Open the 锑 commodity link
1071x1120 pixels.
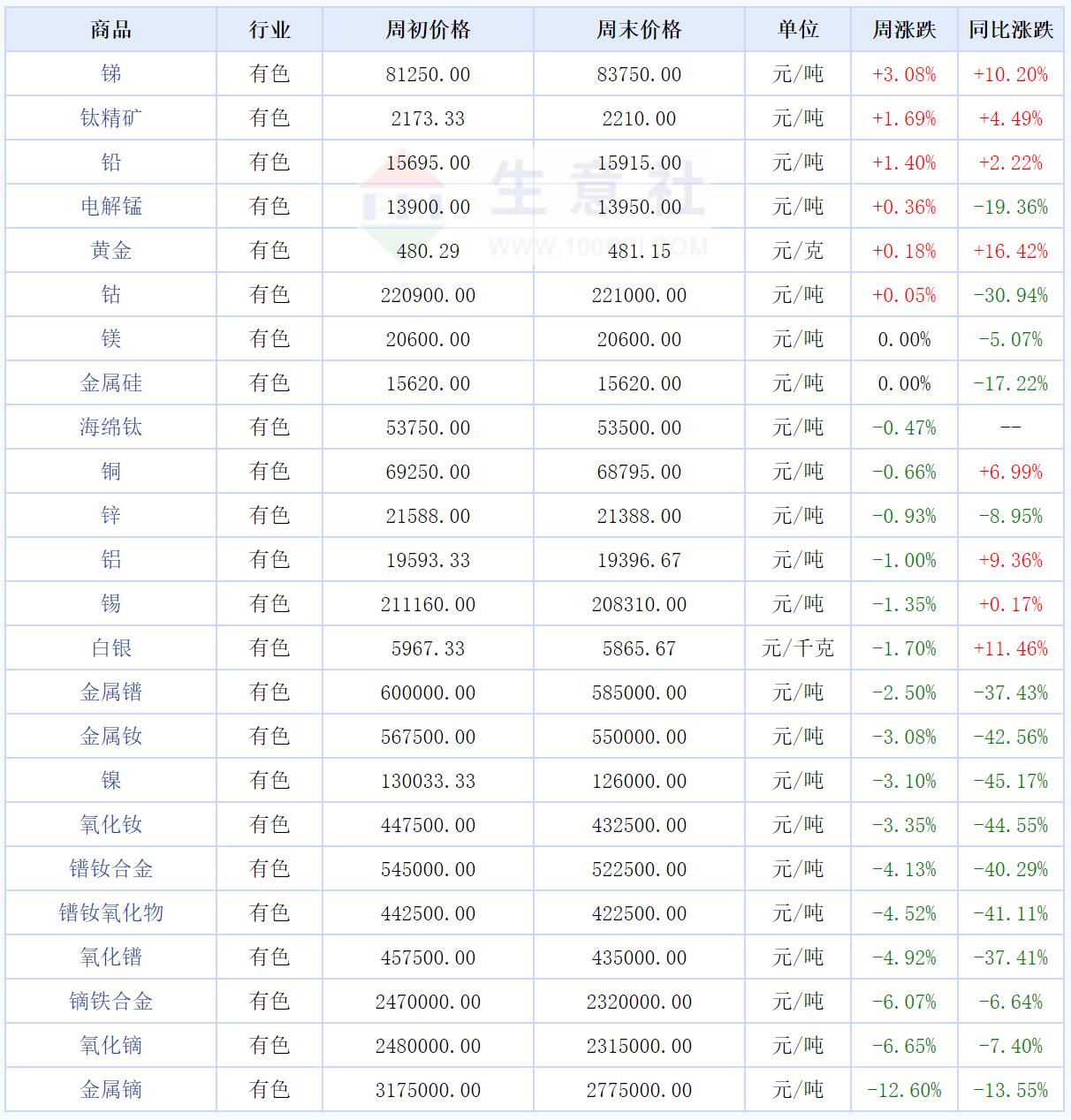click(110, 74)
